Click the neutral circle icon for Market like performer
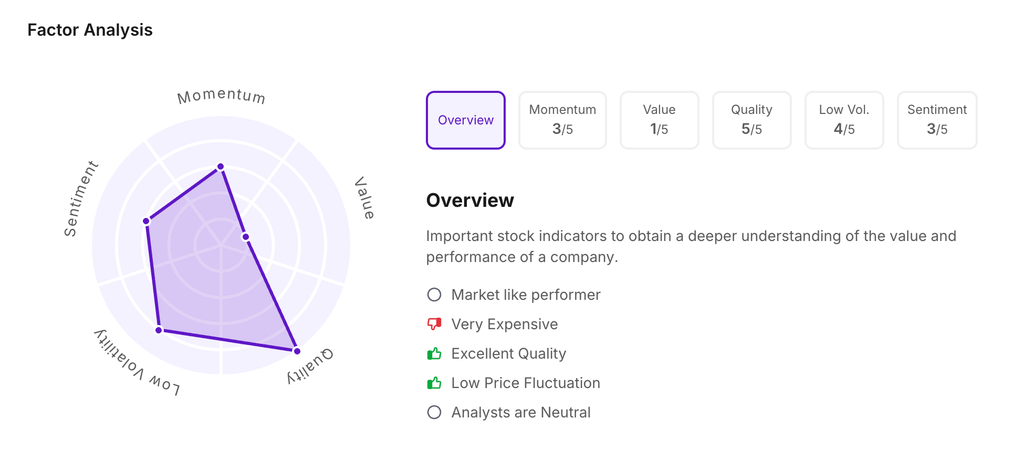This screenshot has width=1024, height=461. click(434, 295)
